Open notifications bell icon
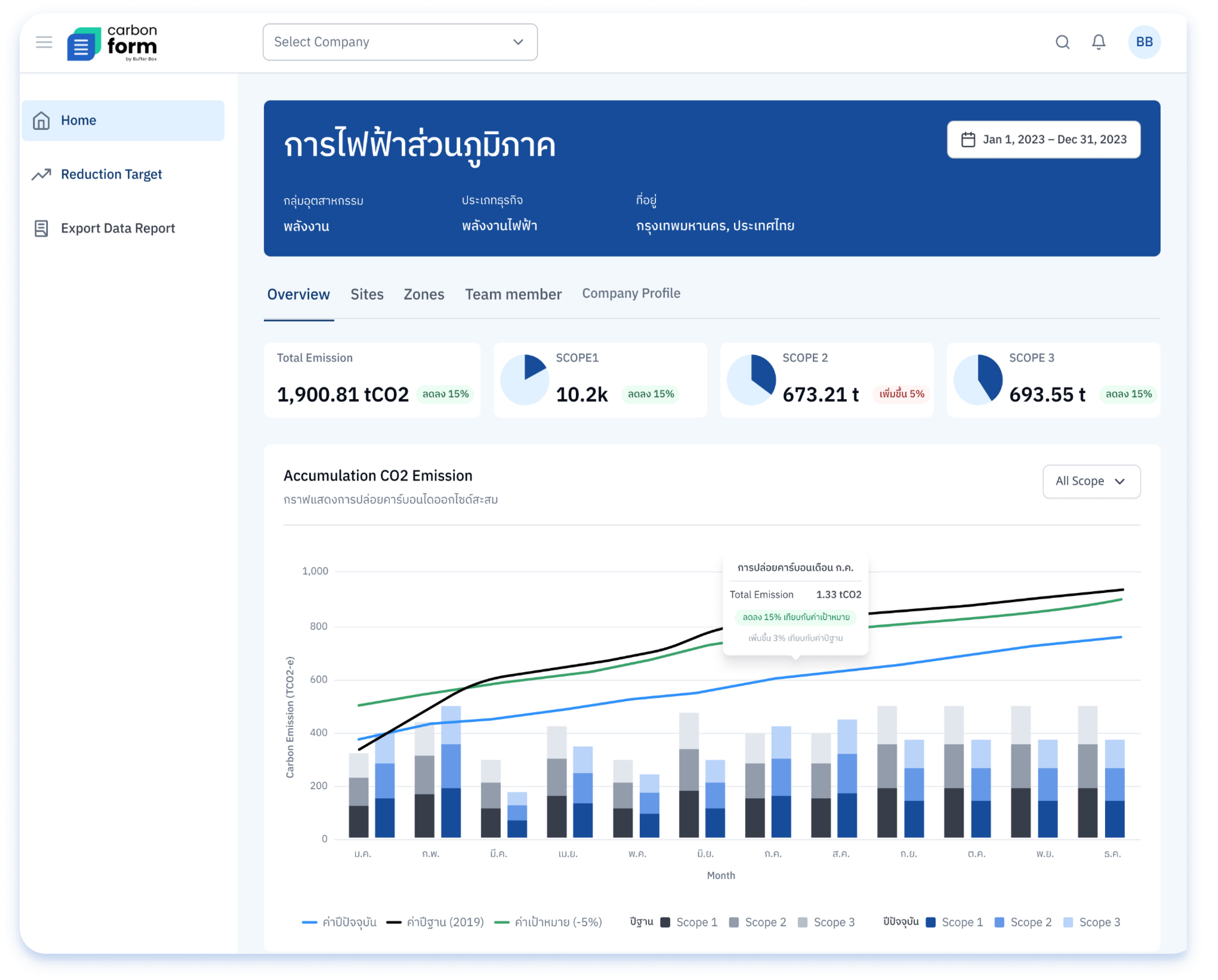Viewport: 1218px width, 980px height. point(1098,42)
